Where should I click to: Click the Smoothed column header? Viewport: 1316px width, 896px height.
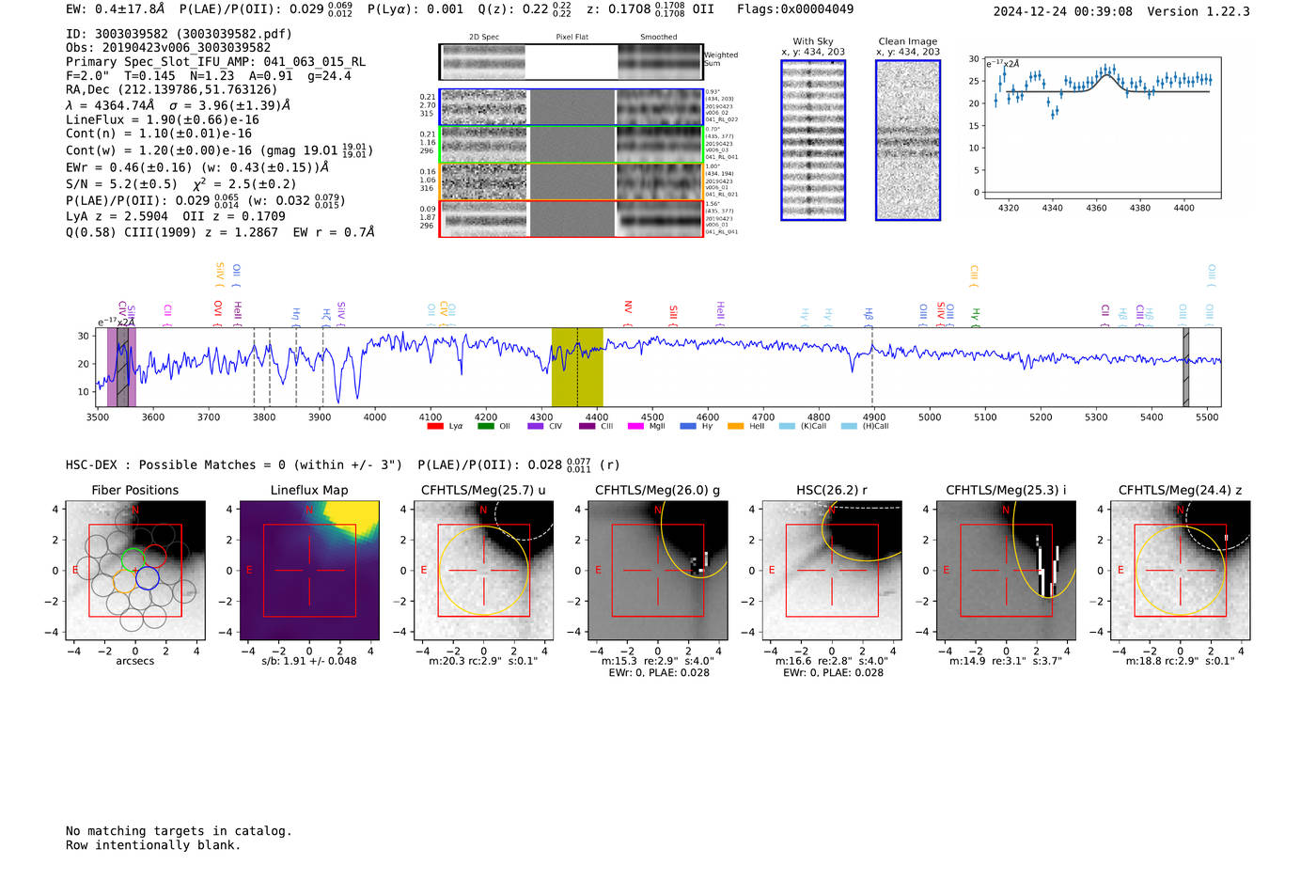point(659,38)
